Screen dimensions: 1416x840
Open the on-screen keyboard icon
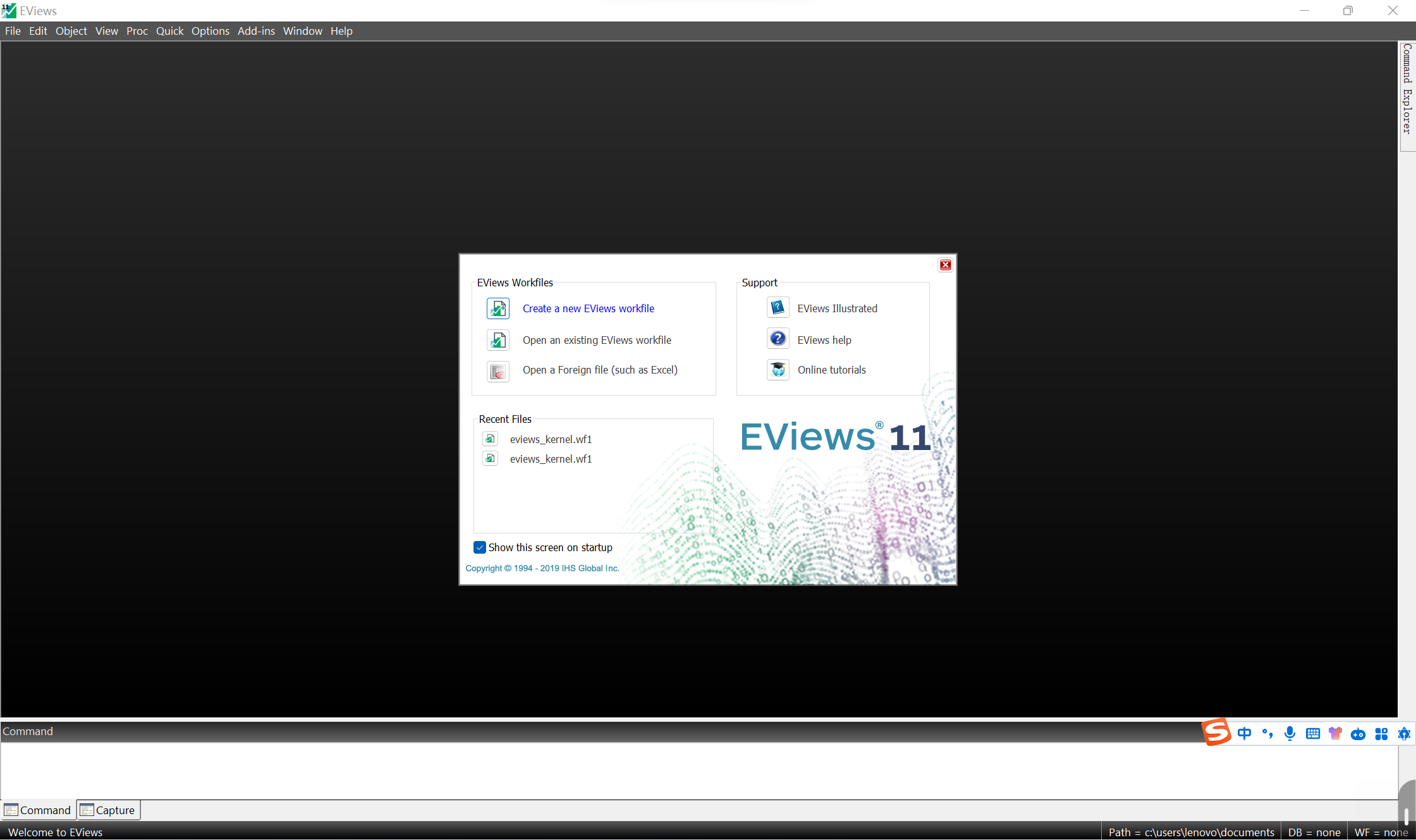[1312, 734]
